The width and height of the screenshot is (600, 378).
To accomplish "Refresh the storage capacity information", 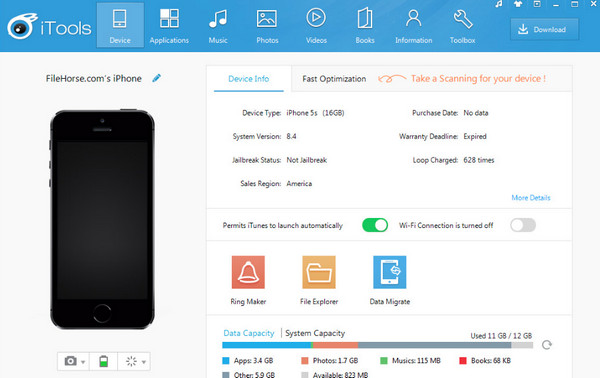I will pyautogui.click(x=546, y=345).
